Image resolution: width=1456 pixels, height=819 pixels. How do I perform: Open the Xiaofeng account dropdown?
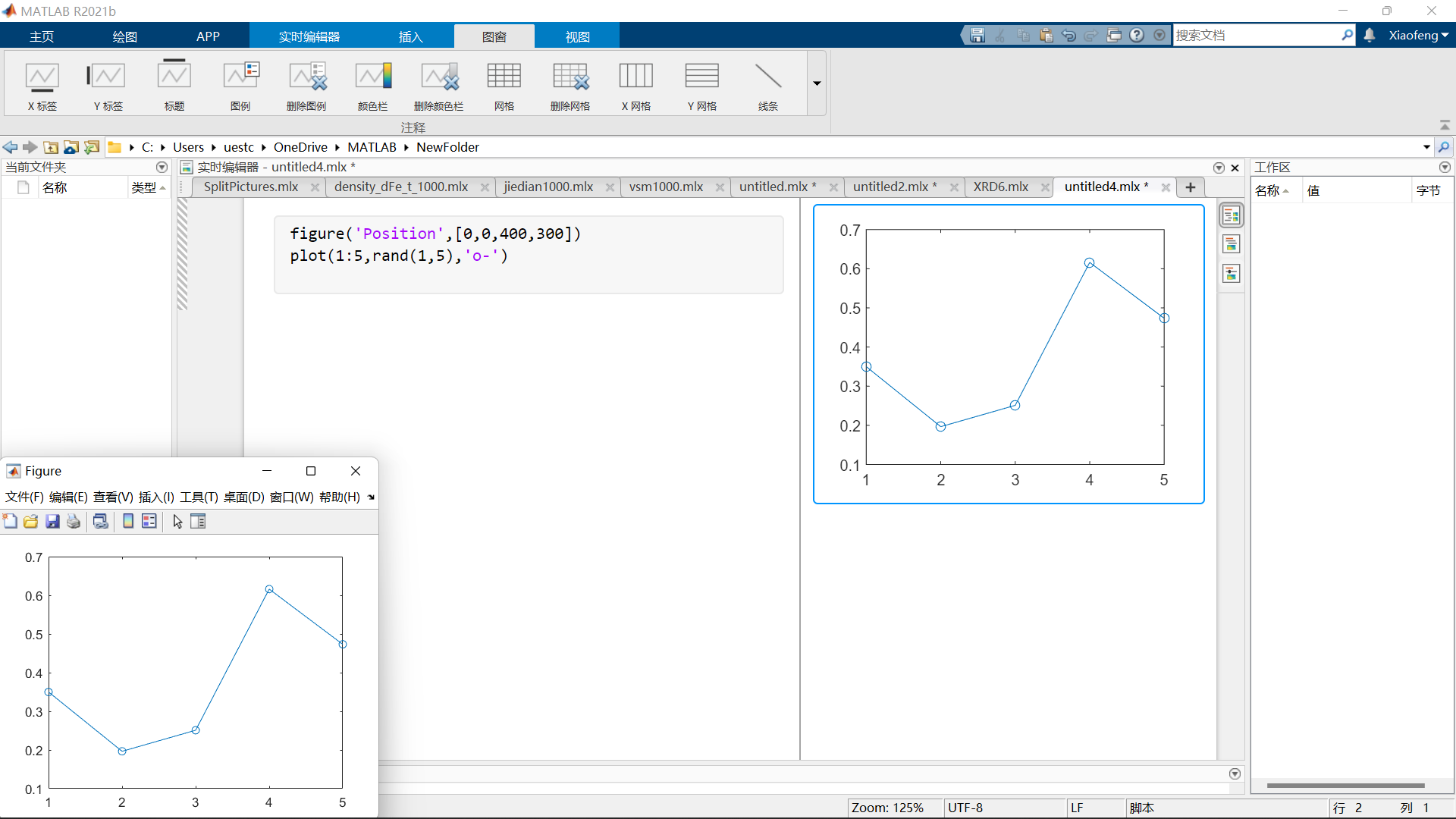[1418, 36]
